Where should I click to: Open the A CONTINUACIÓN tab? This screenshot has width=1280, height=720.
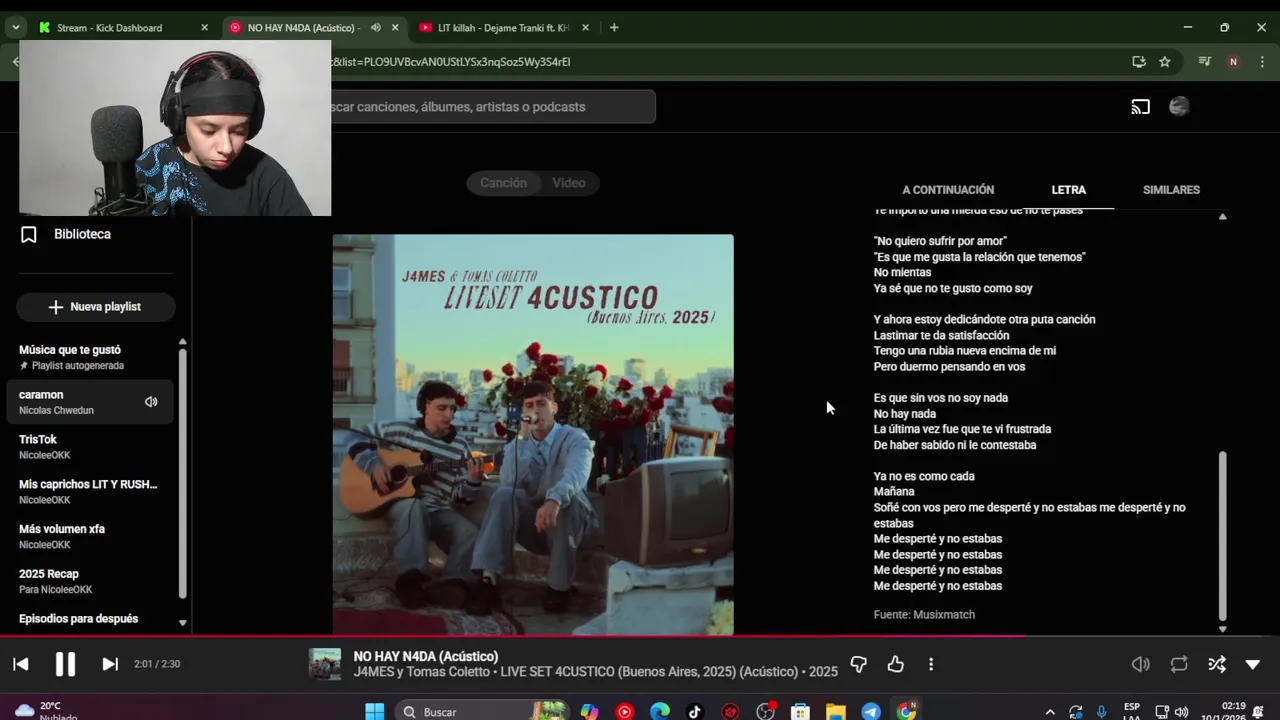[x=948, y=190]
